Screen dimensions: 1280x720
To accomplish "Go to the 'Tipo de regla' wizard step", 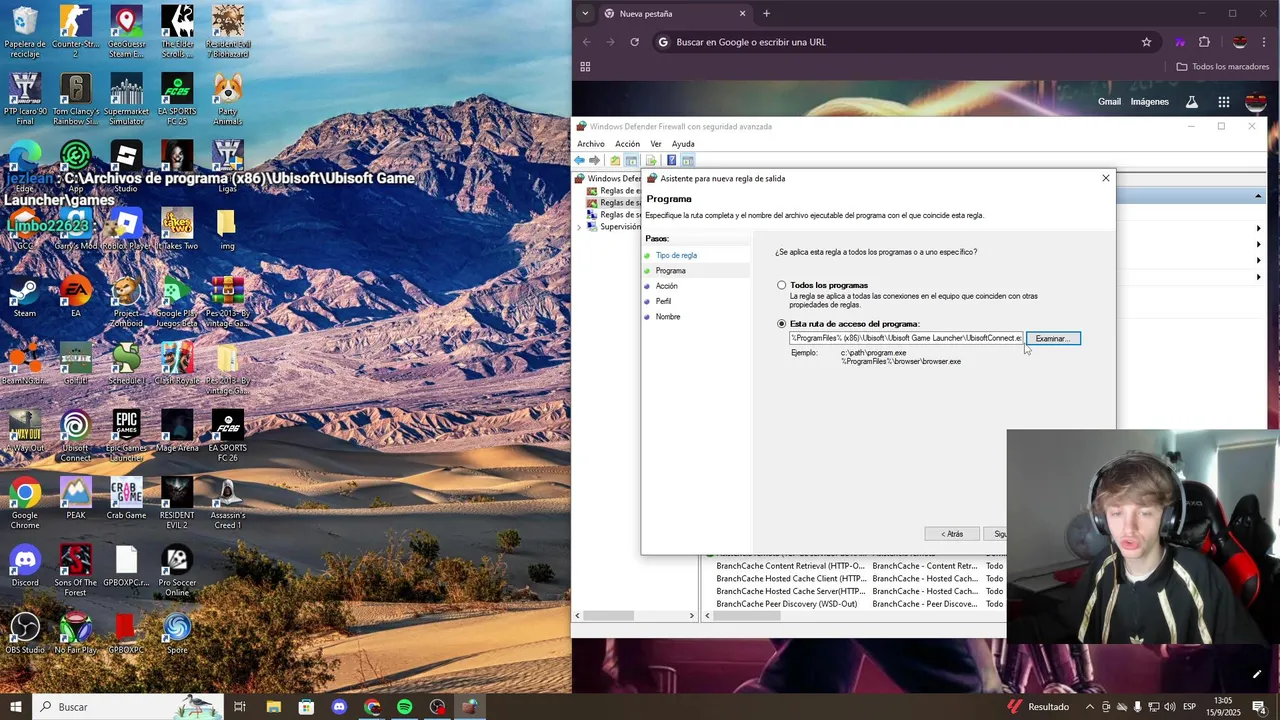I will (676, 255).
